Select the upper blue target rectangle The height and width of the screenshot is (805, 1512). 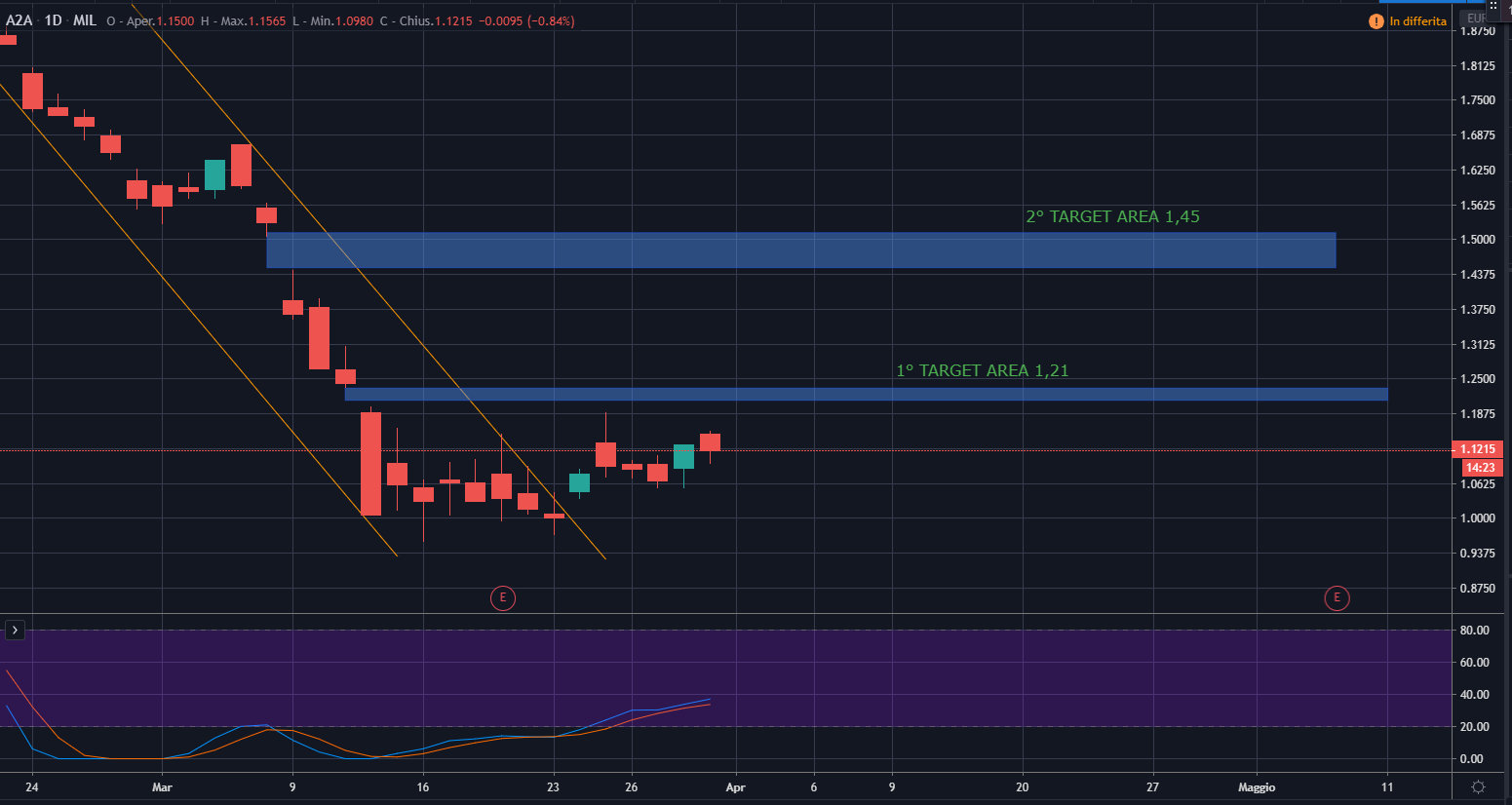coord(800,249)
